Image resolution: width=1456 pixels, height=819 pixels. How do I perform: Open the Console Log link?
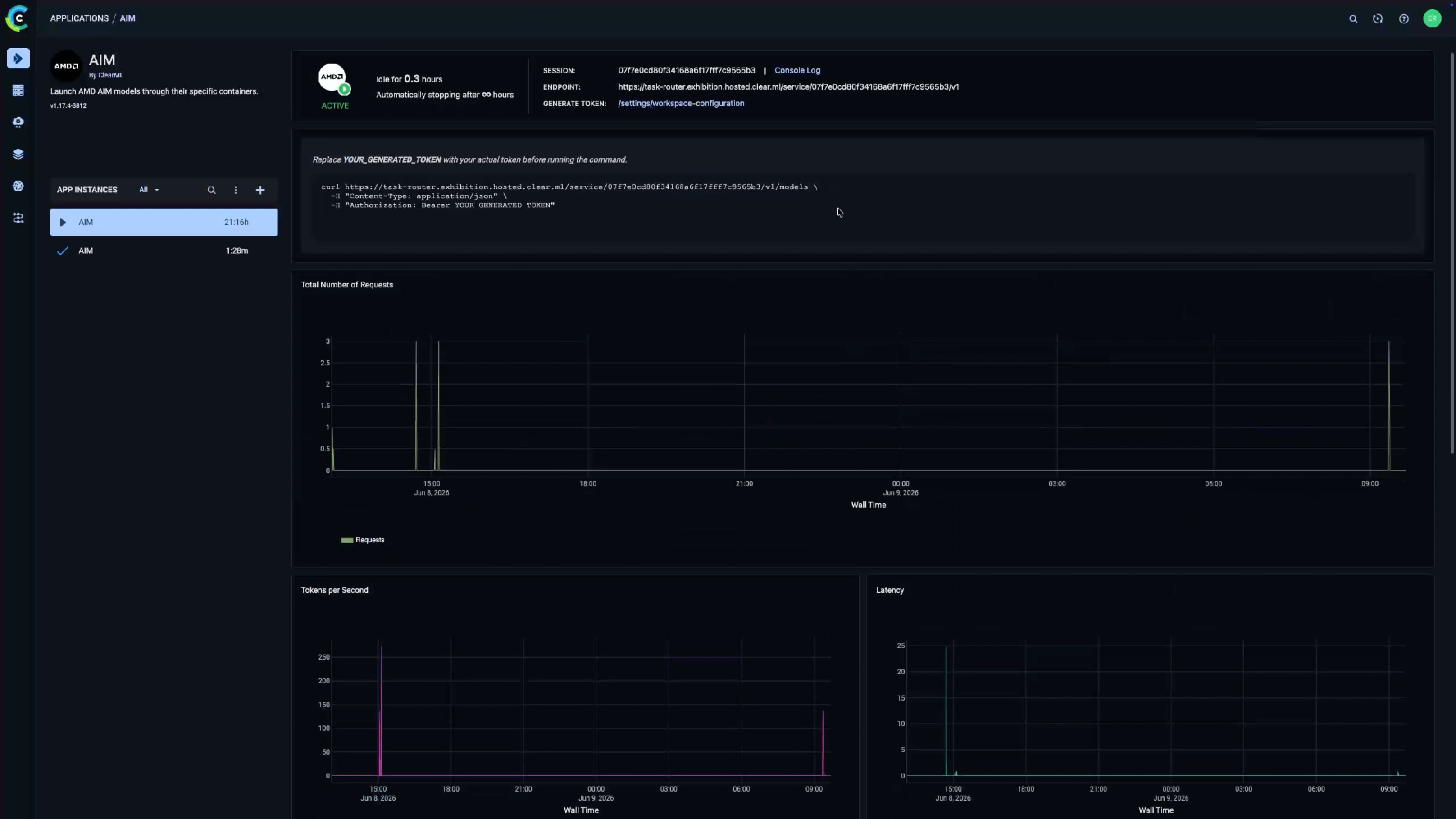pos(797,70)
